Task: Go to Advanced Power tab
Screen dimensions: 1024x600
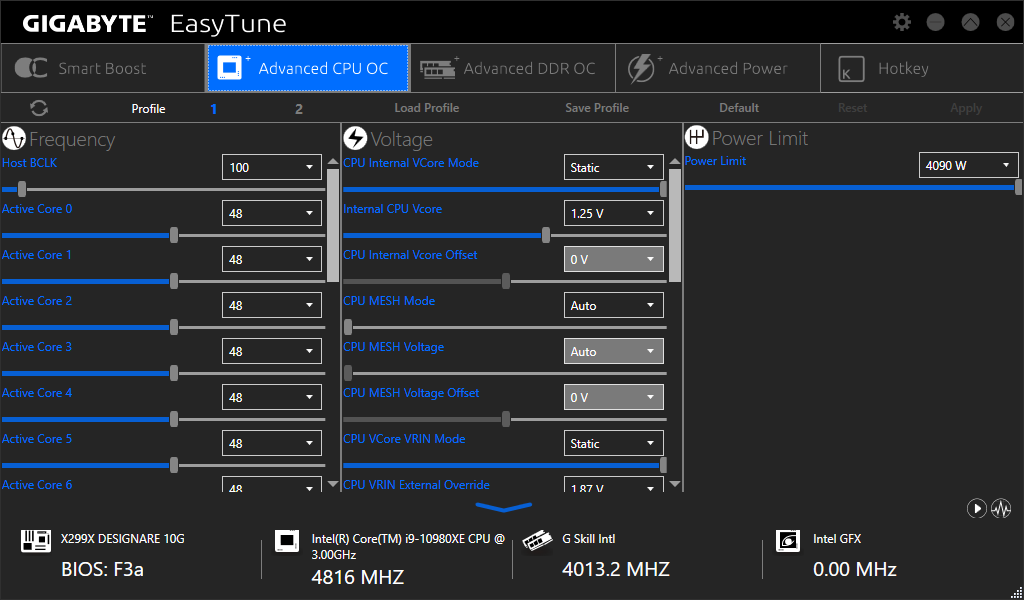Action: click(718, 69)
